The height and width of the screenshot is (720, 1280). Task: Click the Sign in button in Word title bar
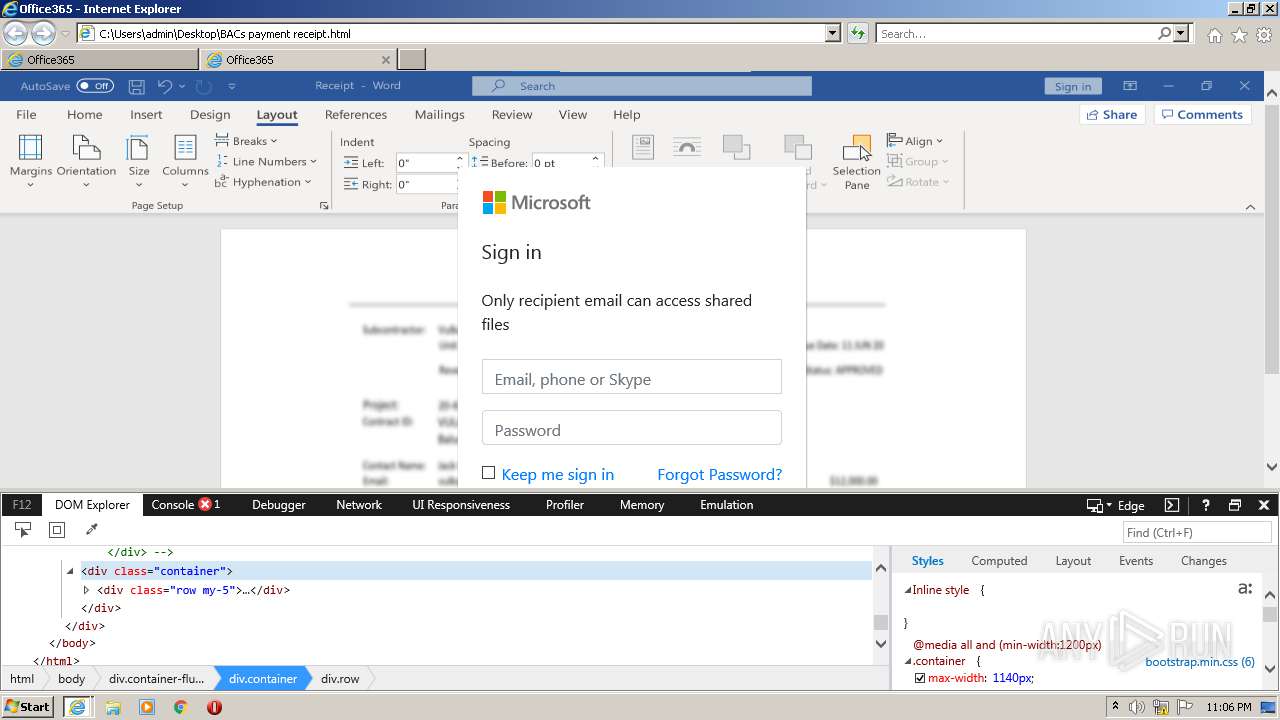(x=1073, y=86)
